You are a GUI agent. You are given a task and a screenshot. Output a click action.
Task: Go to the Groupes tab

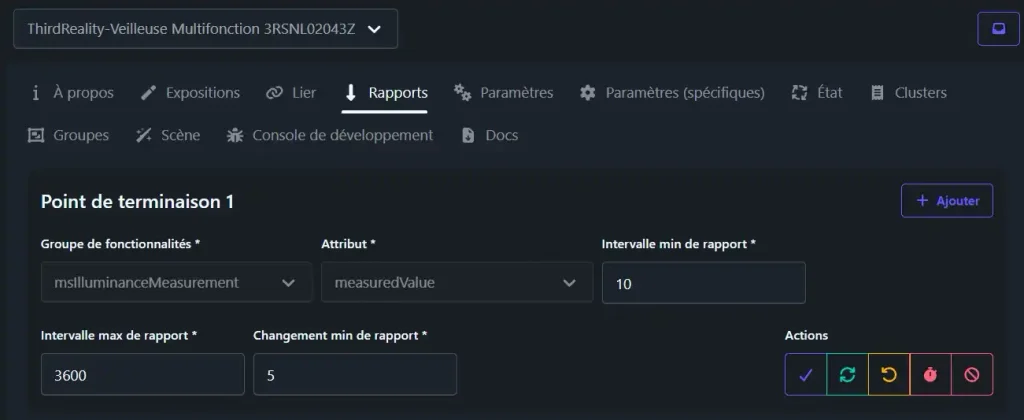click(x=68, y=135)
